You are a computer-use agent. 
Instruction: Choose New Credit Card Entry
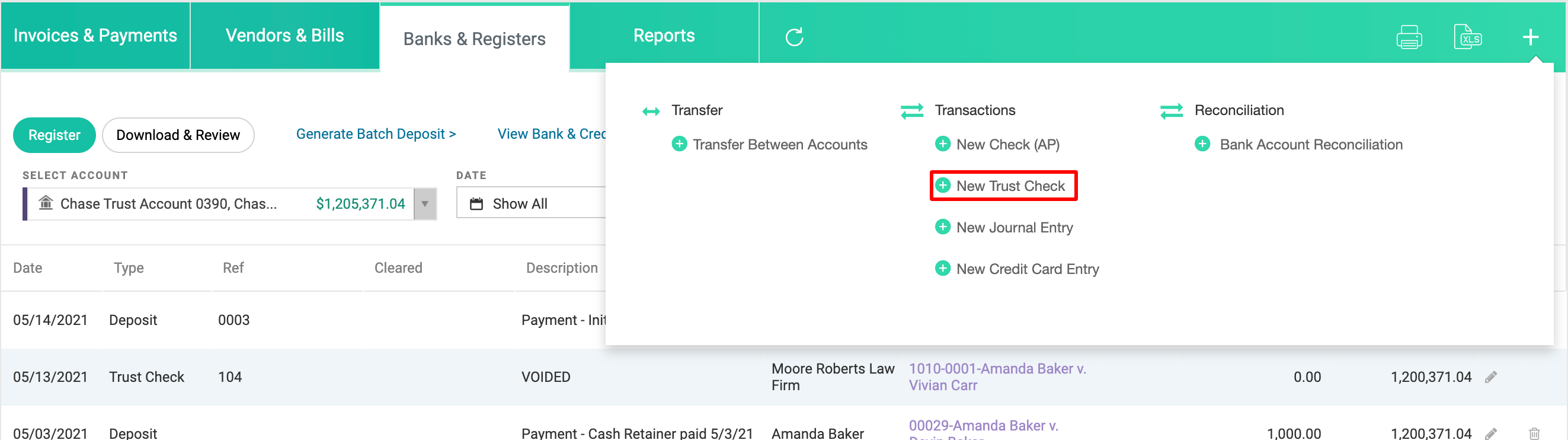[1028, 269]
